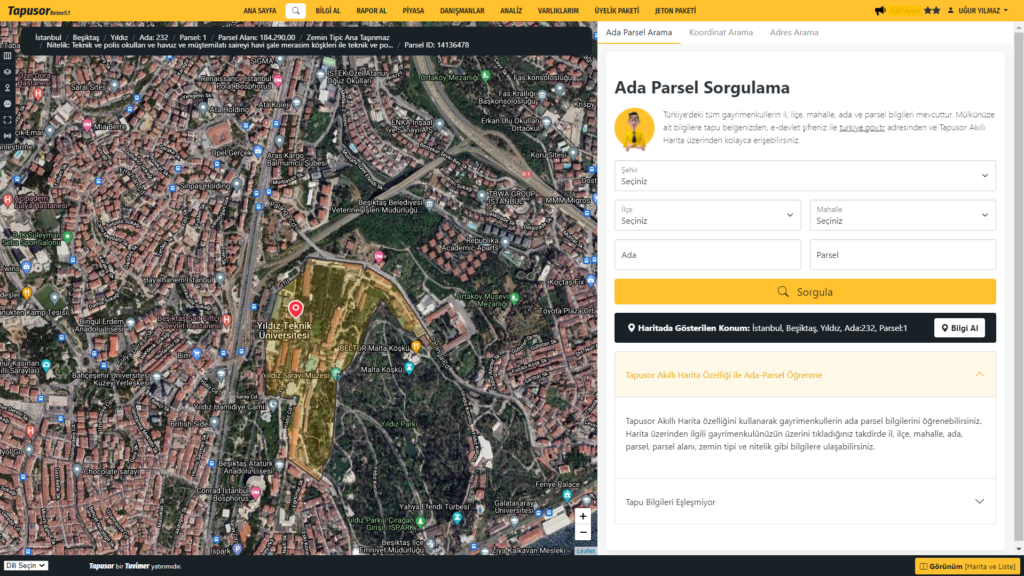1024x576 pixels.
Task: Follow the turkiye.gov.tr link
Action: point(861,129)
